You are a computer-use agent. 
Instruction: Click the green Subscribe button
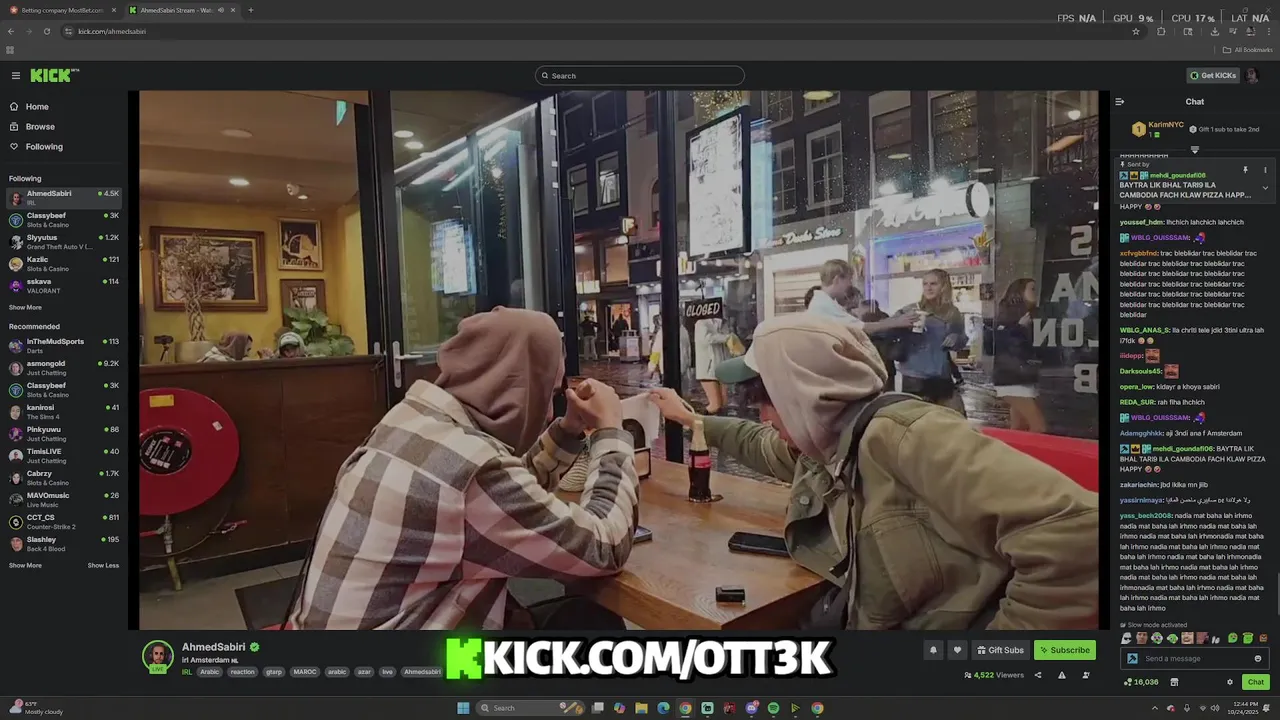(1065, 650)
